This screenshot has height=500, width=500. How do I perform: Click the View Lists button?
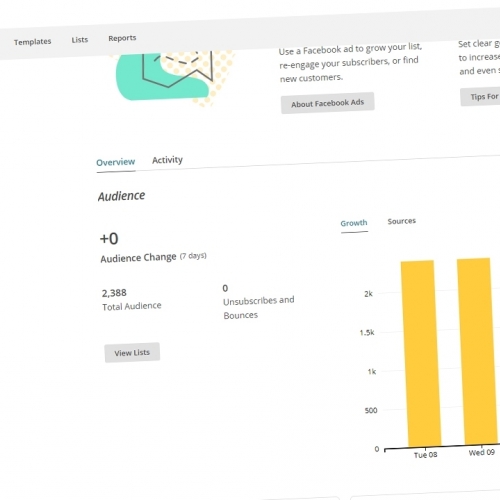132,352
